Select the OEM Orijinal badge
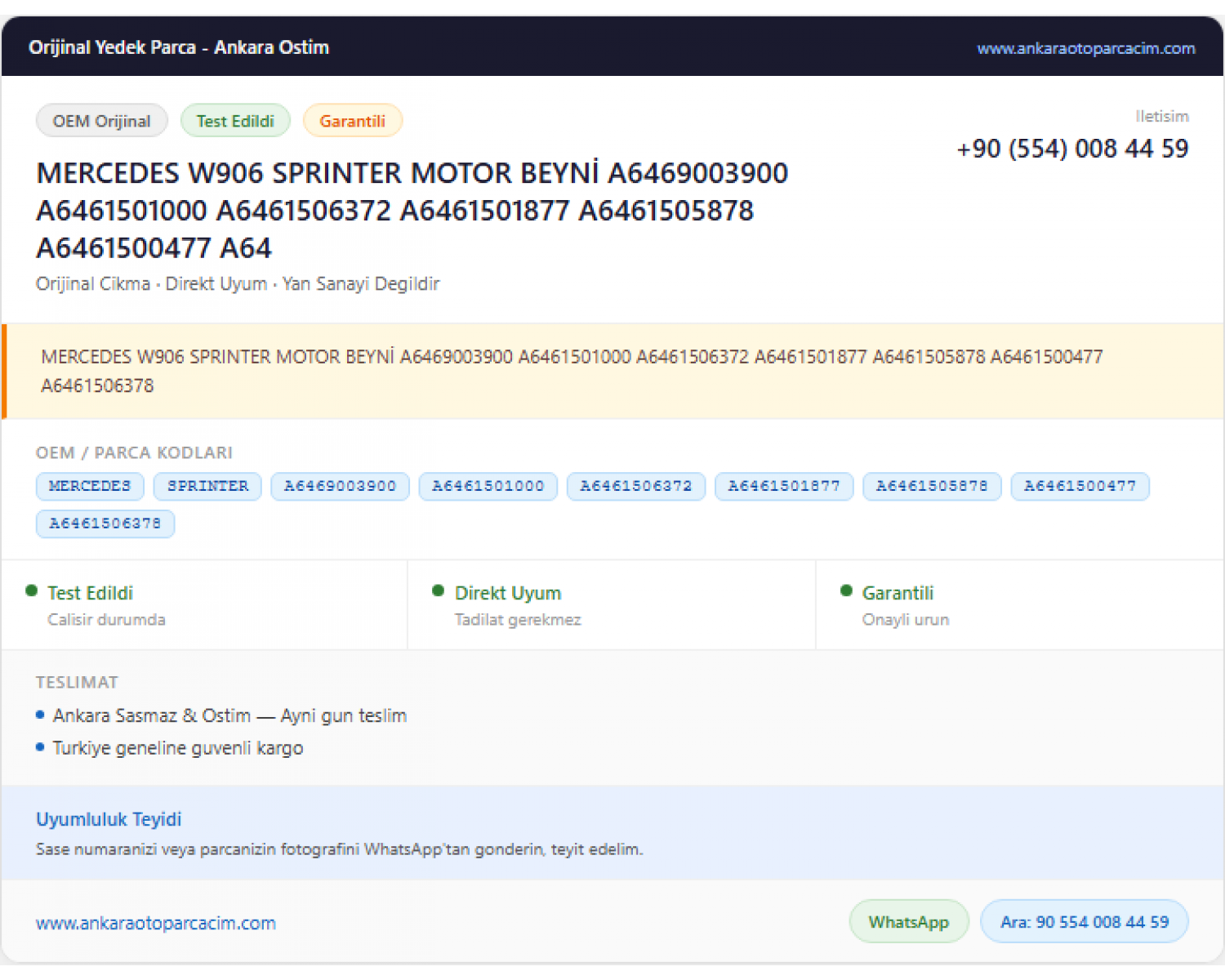 point(102,121)
